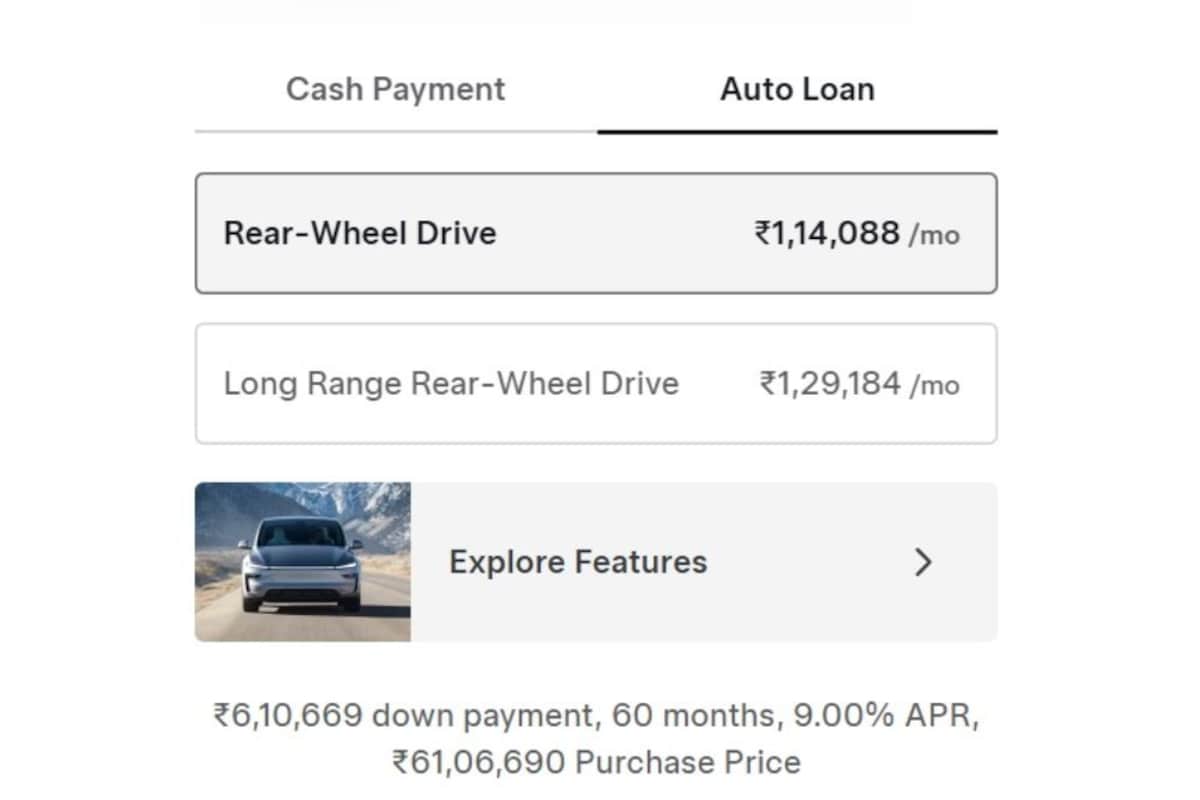Click the ₹1,29,184 monthly price
This screenshot has width=1200, height=800.
click(830, 384)
